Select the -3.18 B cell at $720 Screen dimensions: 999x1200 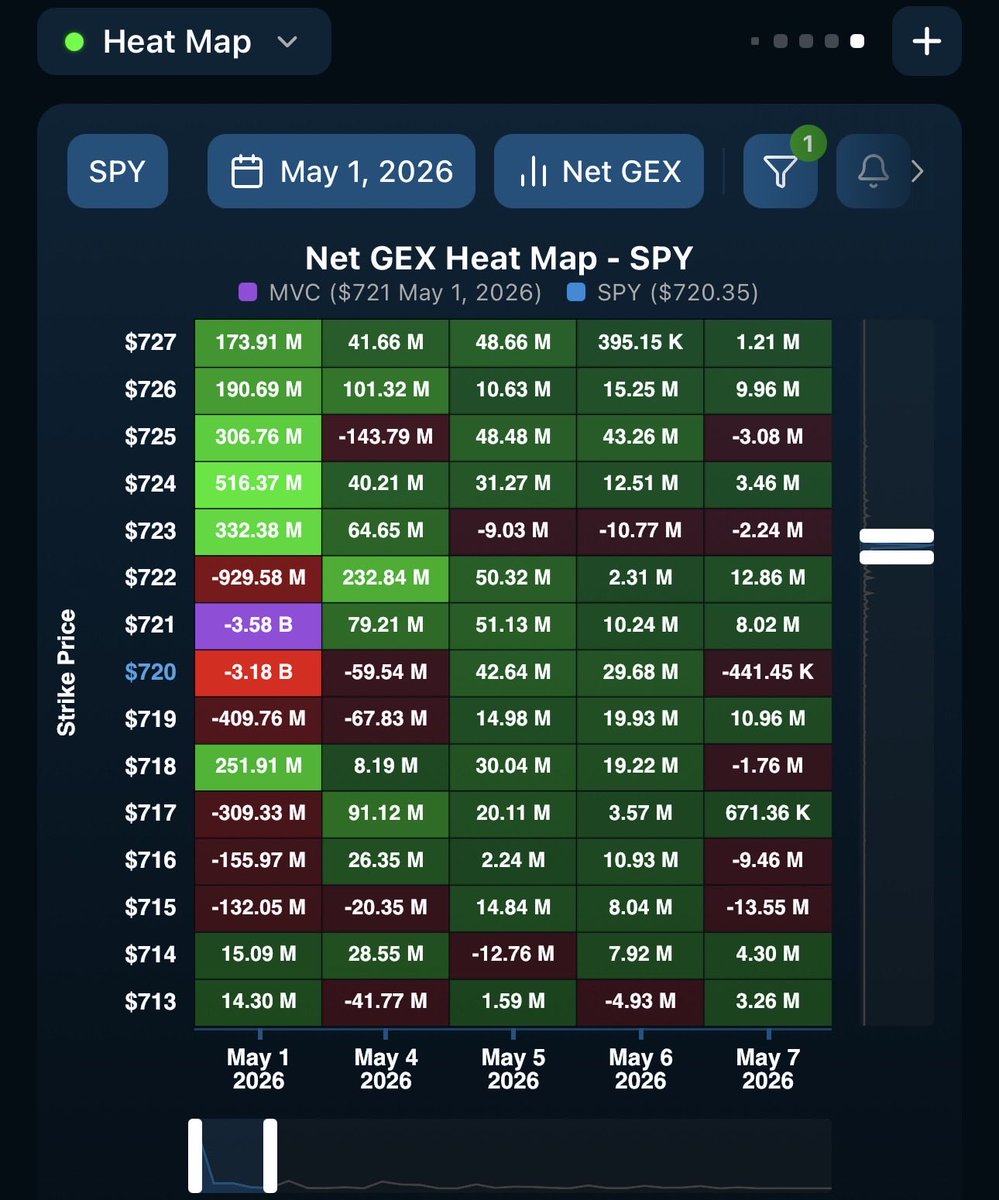[258, 672]
